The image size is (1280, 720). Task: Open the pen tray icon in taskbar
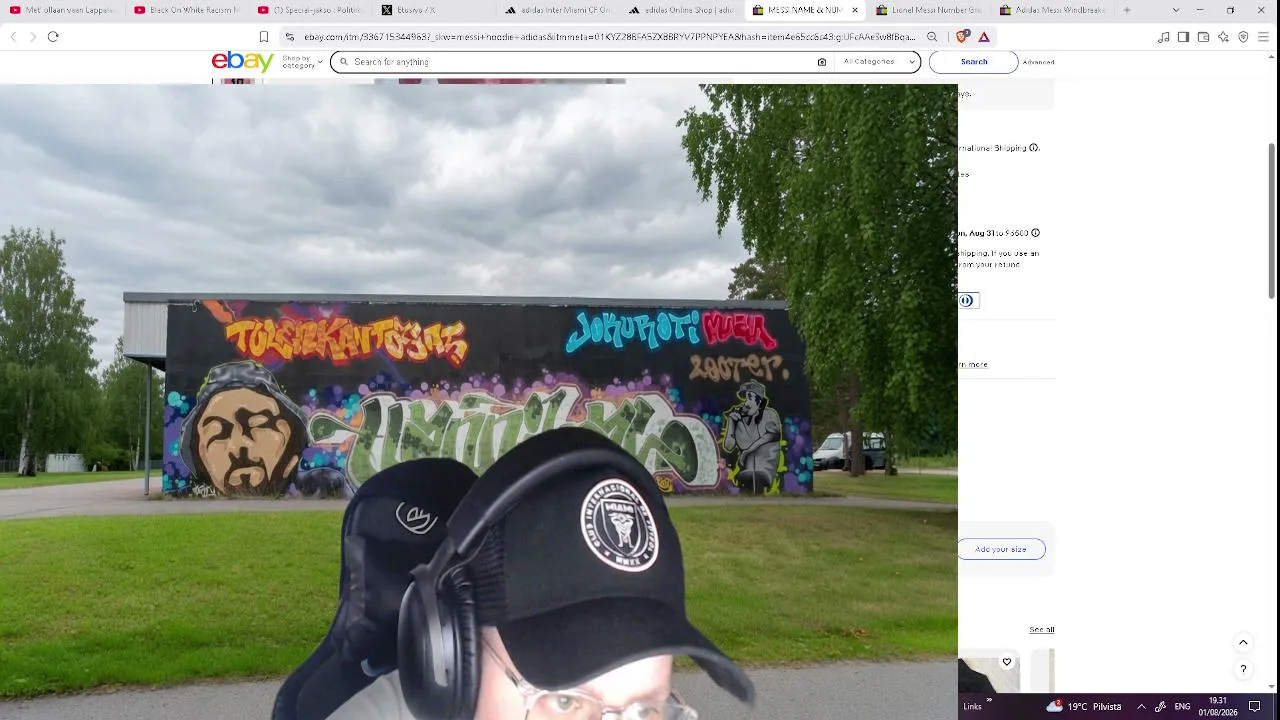coord(1160,706)
